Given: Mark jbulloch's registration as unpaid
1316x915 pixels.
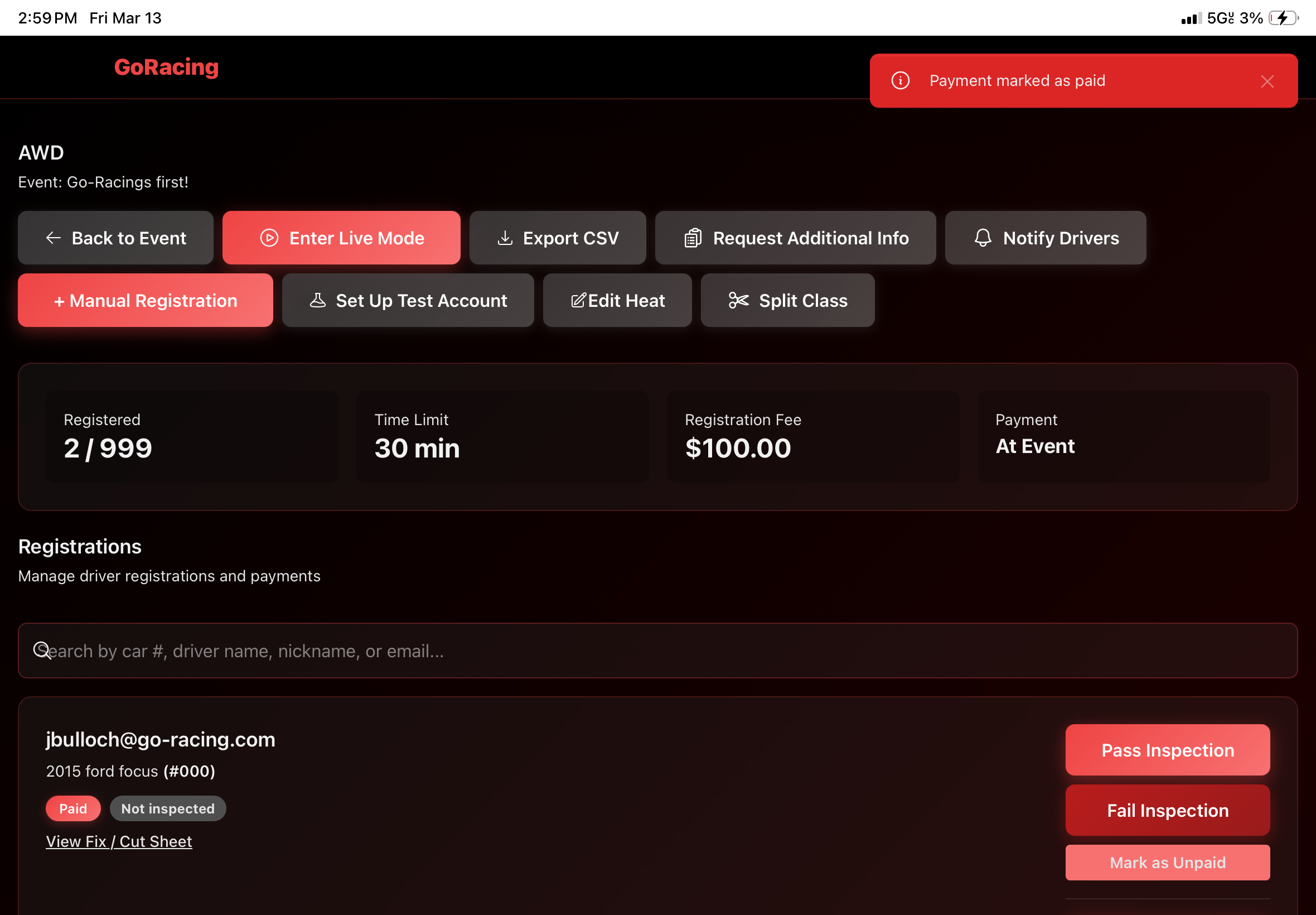Looking at the screenshot, I should click(1167, 861).
